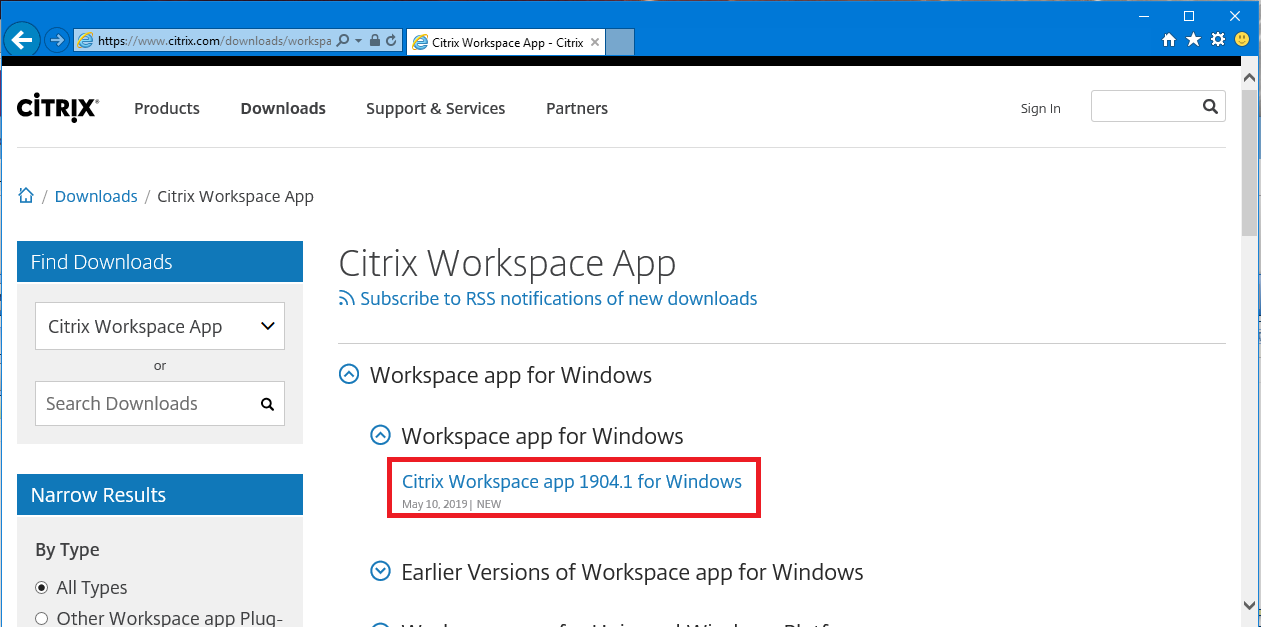The width and height of the screenshot is (1261, 627).
Task: Click the Citrix logo
Action: (57, 107)
